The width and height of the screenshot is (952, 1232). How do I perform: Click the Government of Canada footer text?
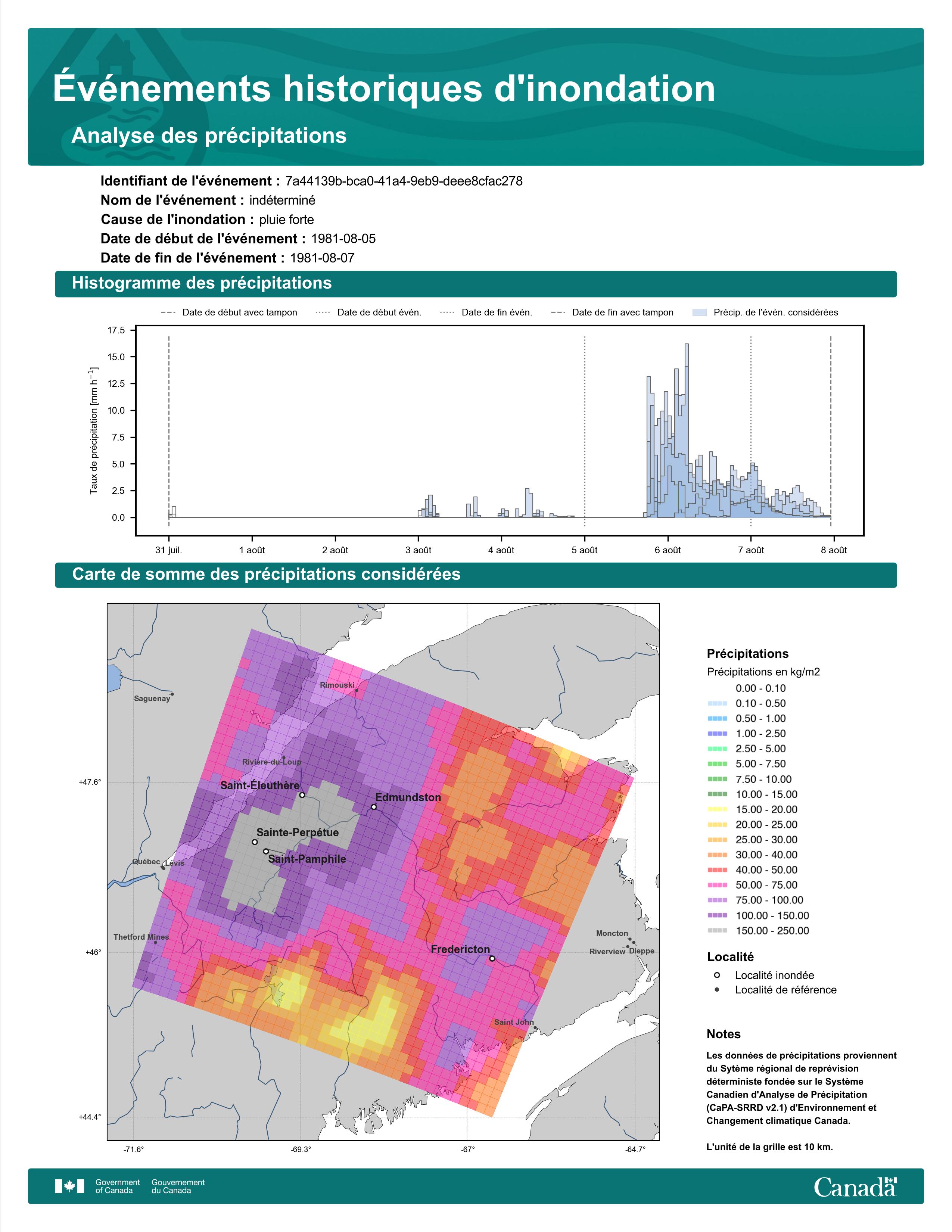pos(117,1186)
